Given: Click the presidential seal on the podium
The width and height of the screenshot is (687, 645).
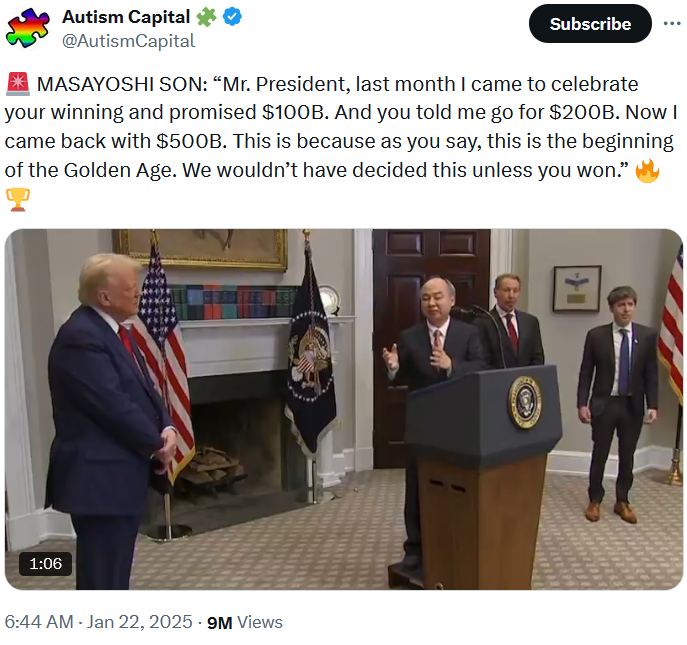Looking at the screenshot, I should click(x=524, y=403).
